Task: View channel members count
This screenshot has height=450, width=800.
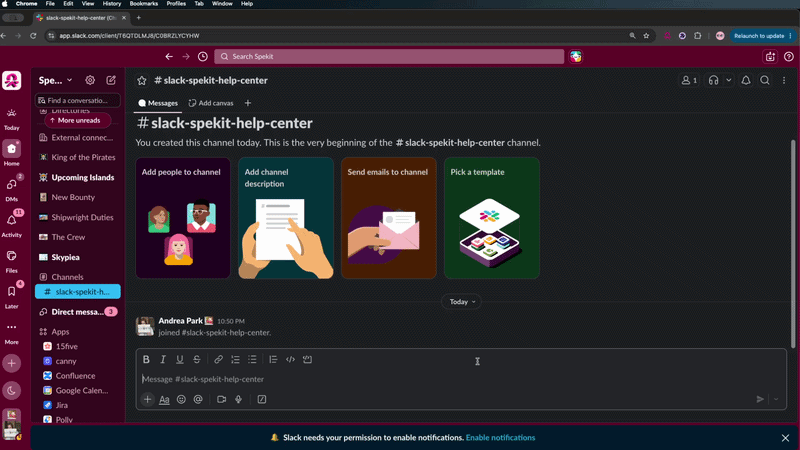Action: pos(689,81)
